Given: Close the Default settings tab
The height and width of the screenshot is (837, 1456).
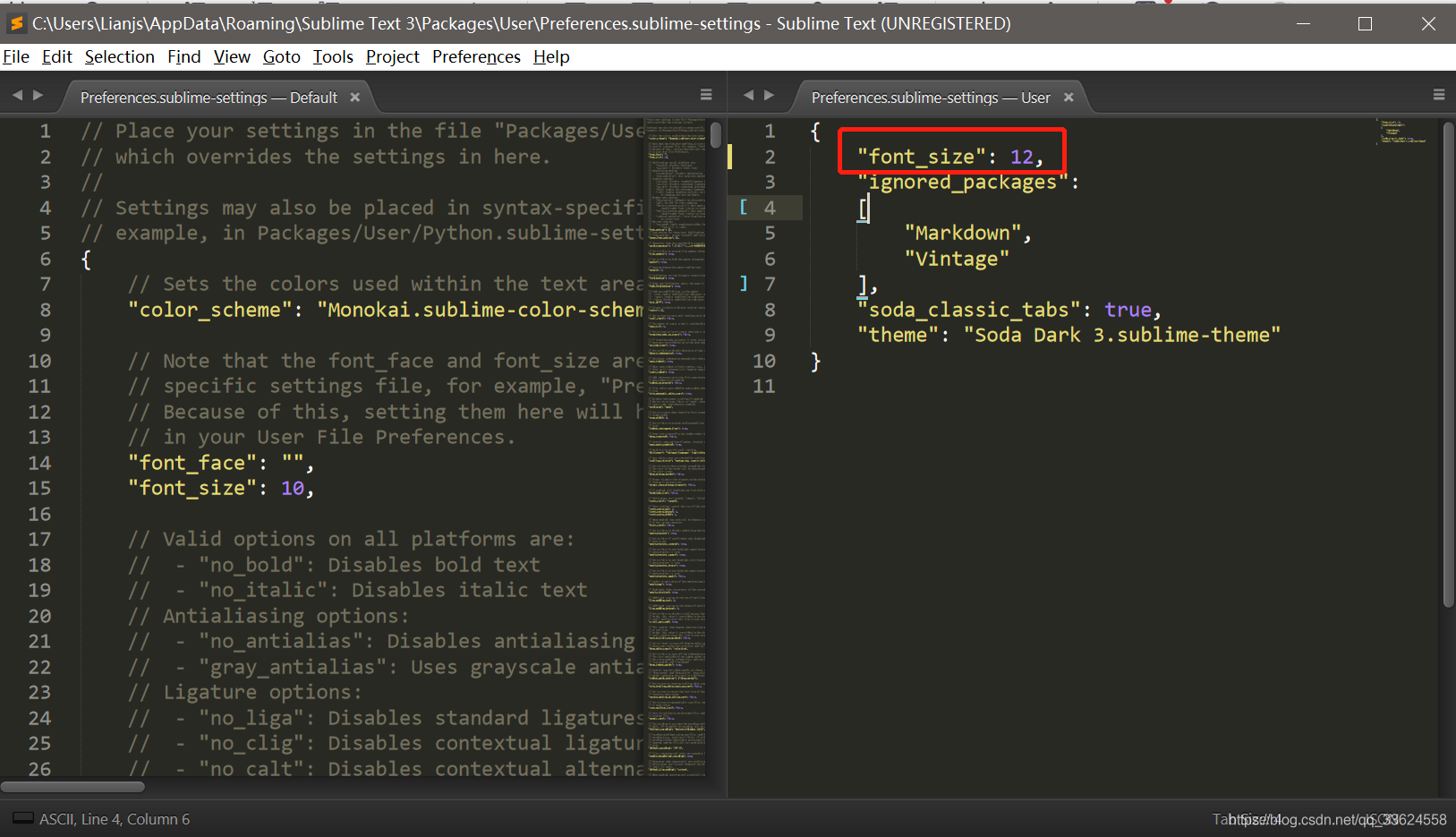Looking at the screenshot, I should coord(355,98).
